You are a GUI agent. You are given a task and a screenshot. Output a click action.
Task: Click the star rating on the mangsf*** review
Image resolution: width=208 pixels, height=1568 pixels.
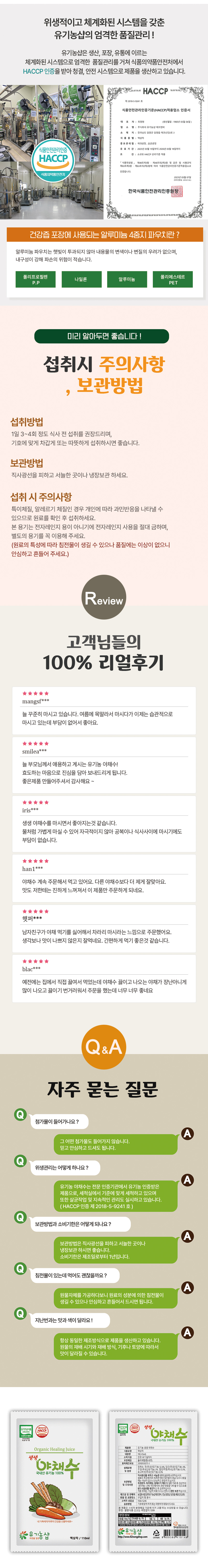click(35, 693)
